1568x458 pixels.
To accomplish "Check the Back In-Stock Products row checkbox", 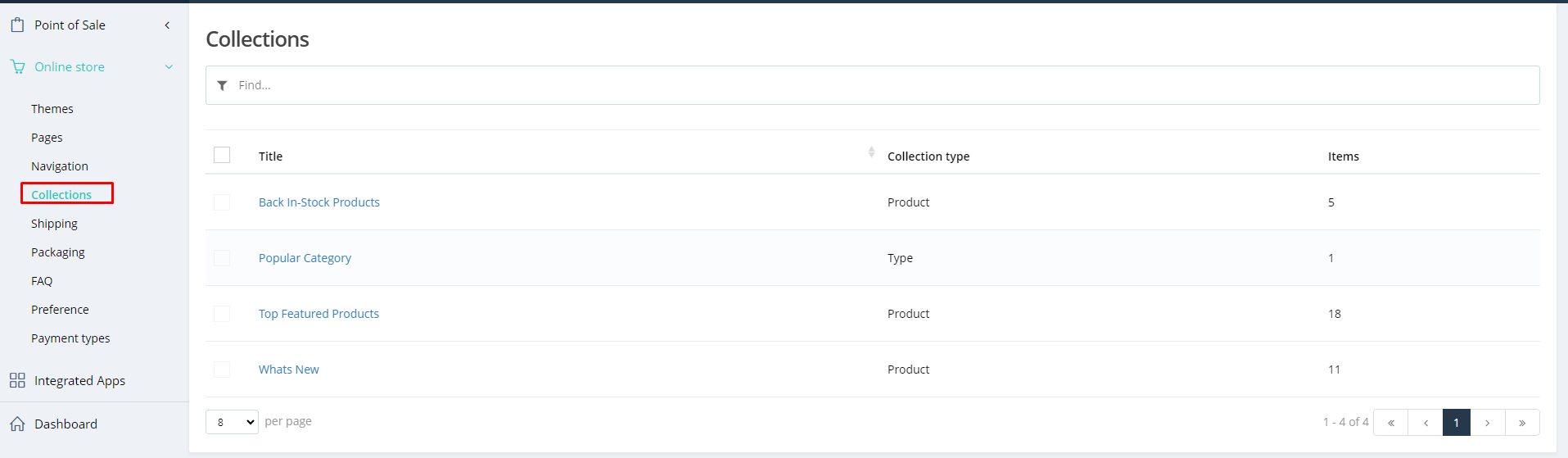I will tap(222, 202).
